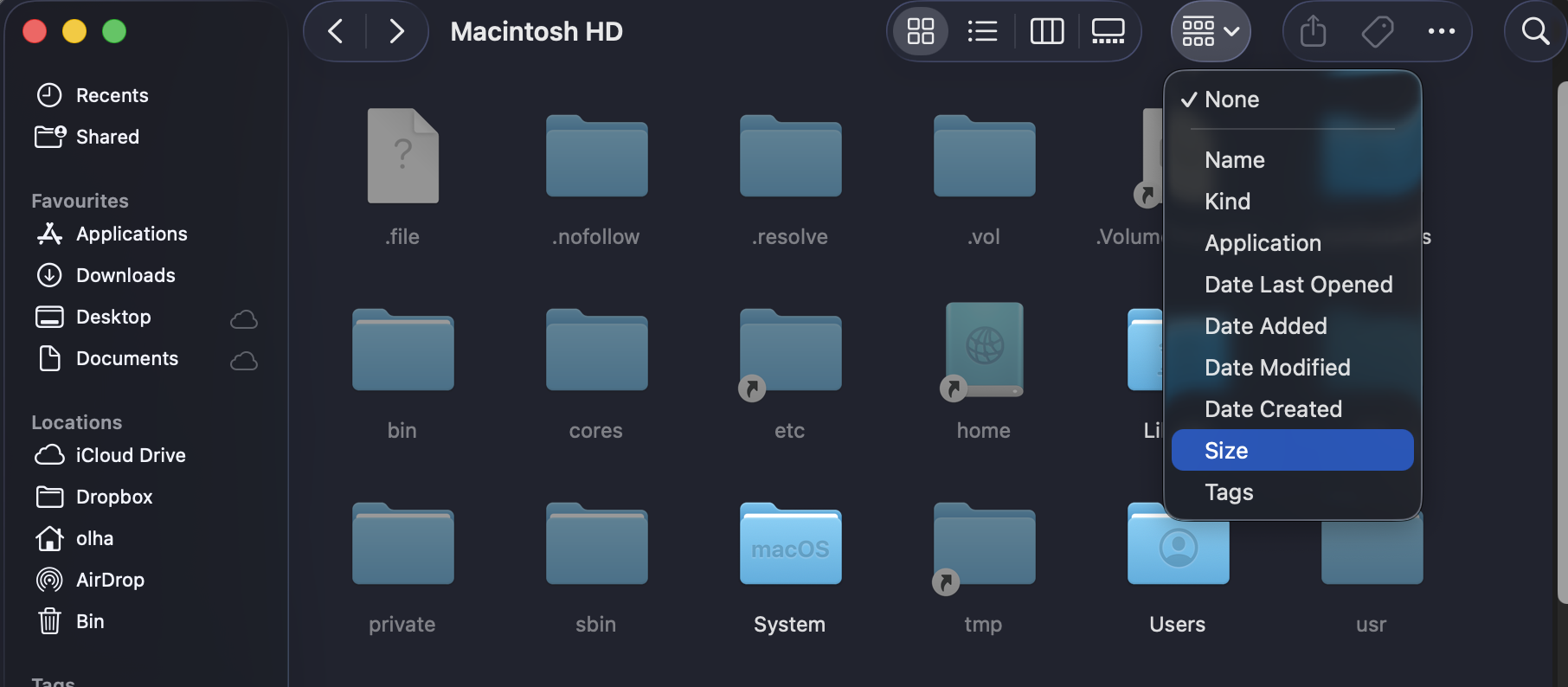Screen dimensions: 1568x687
Task: Close the Group By dropdown in toolbar
Action: [1211, 31]
